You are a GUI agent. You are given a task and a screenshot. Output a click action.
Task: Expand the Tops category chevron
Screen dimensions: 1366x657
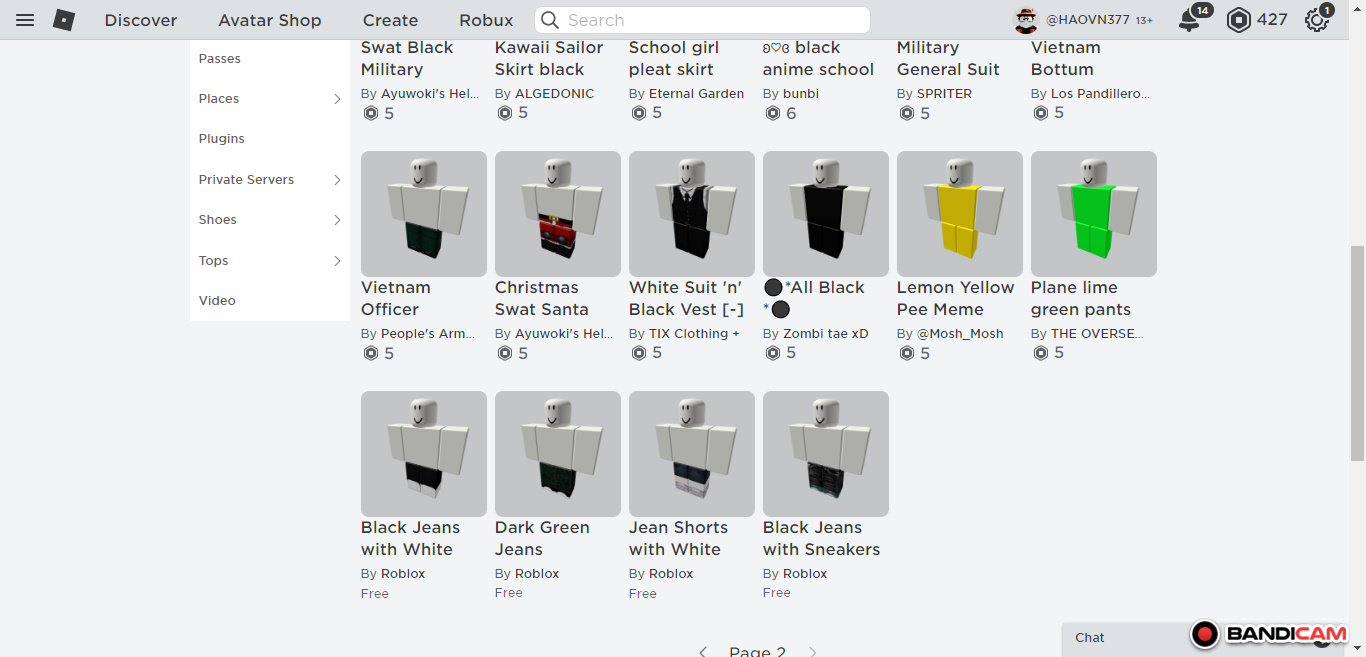tap(337, 261)
